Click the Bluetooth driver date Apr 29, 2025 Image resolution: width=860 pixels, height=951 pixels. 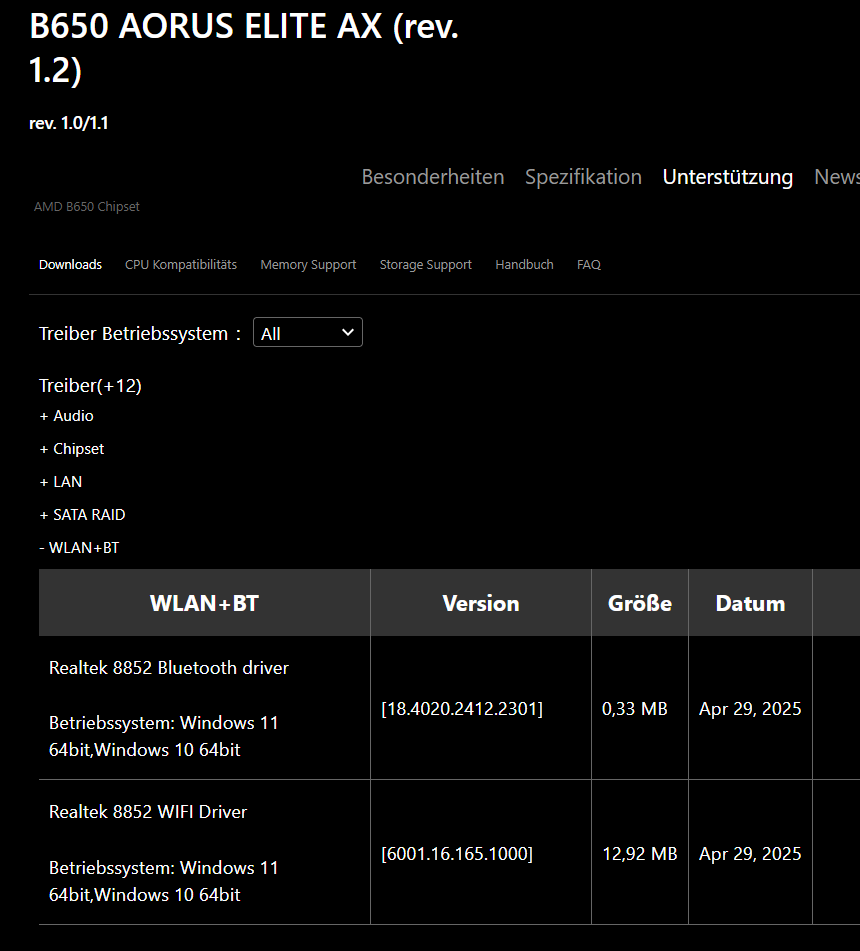[750, 708]
